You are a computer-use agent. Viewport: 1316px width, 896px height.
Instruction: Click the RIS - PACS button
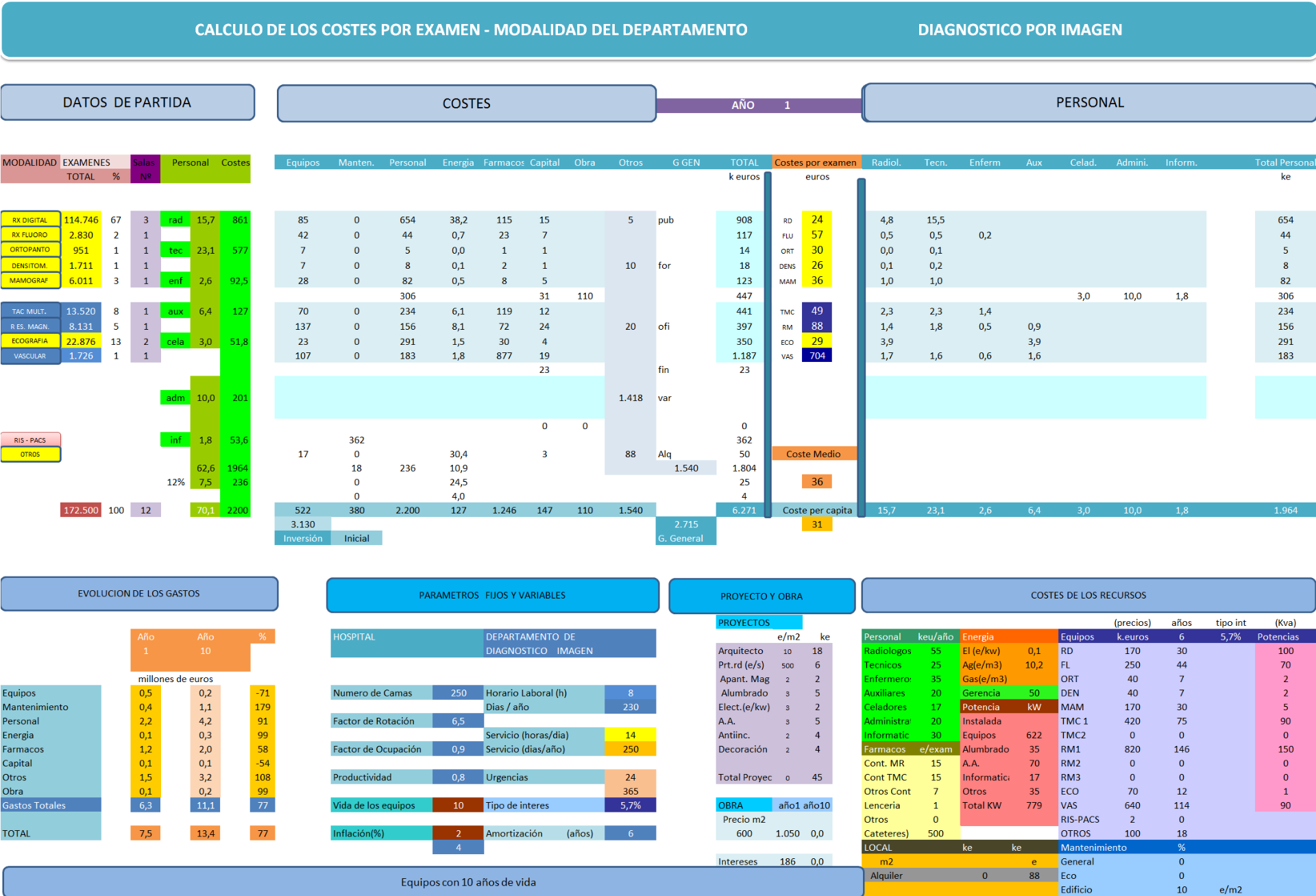(30, 440)
